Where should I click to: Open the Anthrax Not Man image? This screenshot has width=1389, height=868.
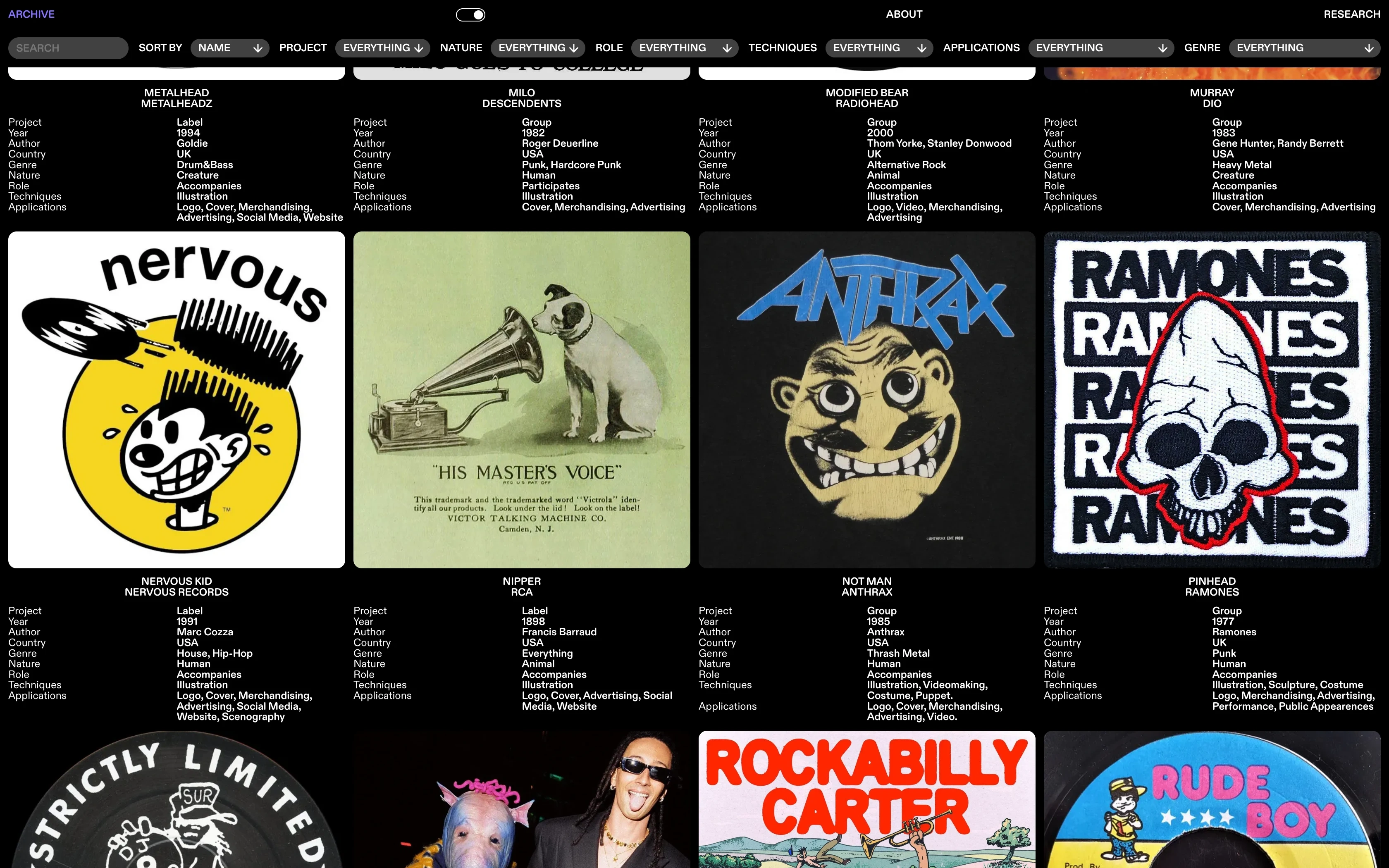(867, 400)
